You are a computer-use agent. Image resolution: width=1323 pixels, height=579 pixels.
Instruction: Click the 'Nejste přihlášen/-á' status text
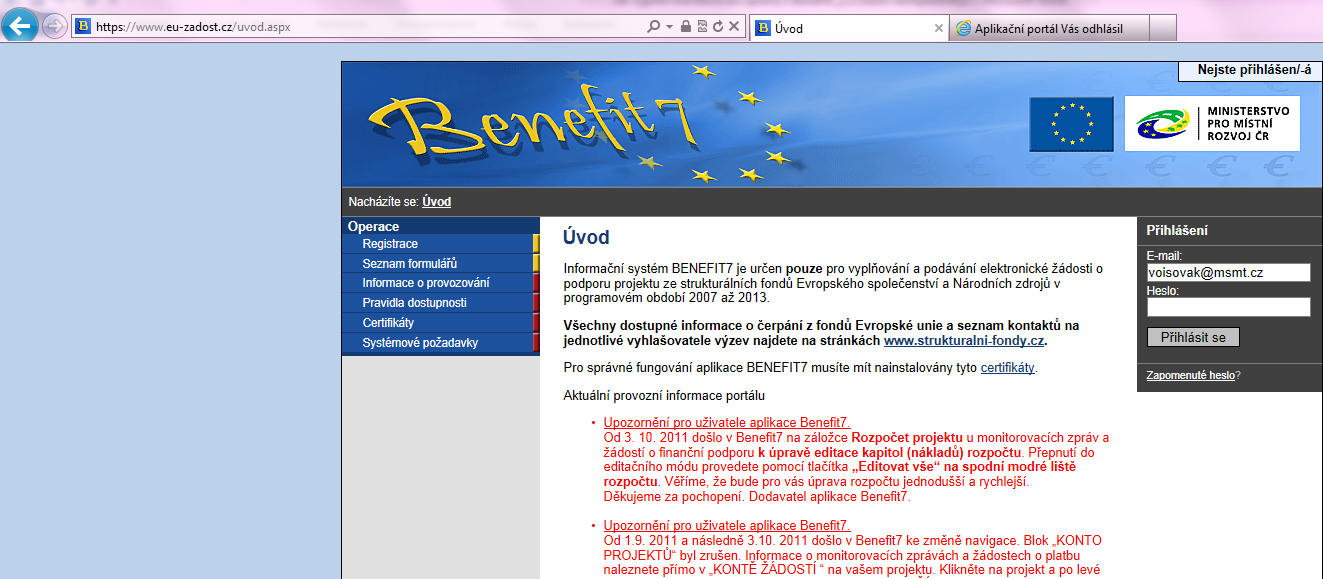pos(1253,70)
